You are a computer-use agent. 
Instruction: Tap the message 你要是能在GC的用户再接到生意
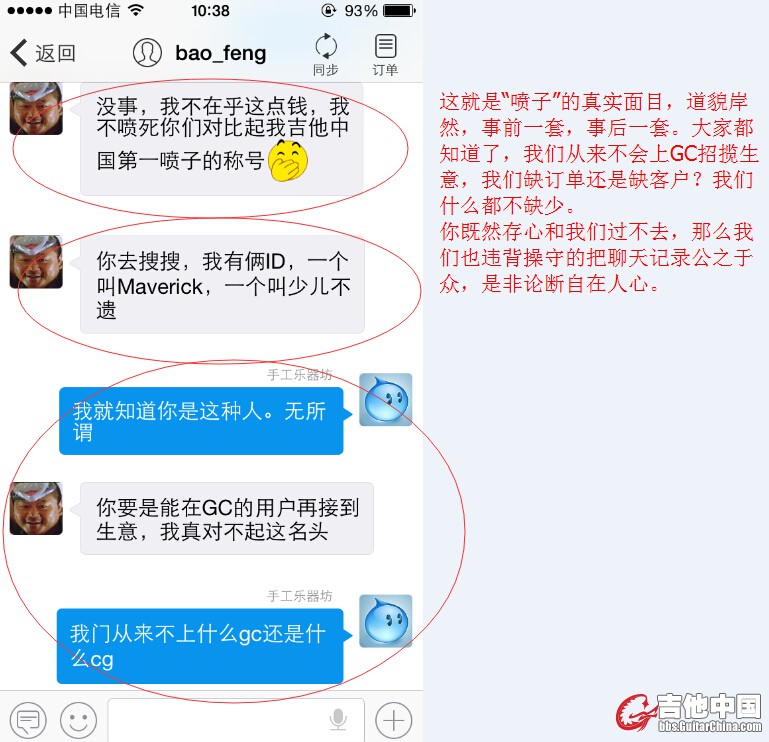(227, 519)
